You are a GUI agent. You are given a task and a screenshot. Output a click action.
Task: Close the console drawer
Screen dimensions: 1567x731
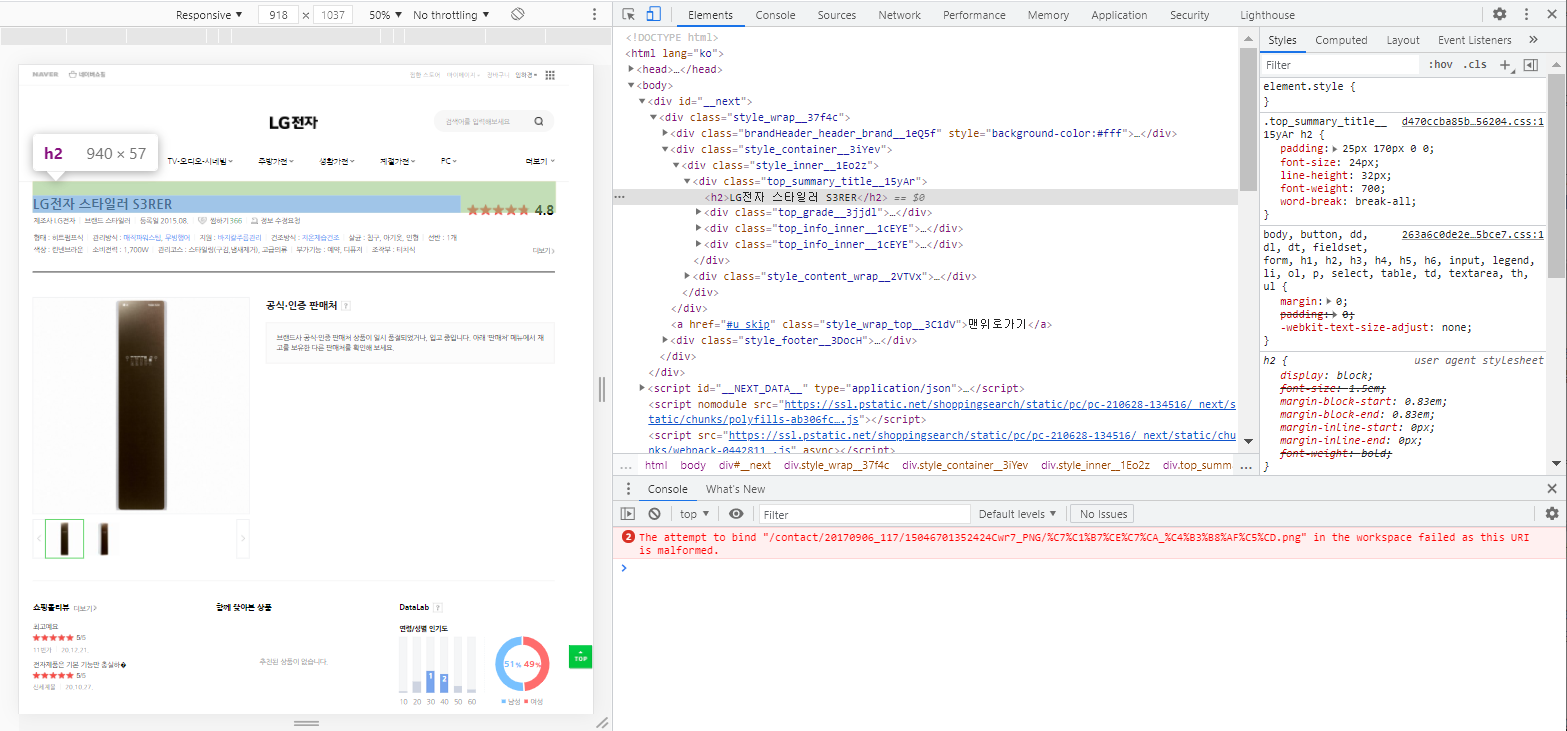(1552, 489)
